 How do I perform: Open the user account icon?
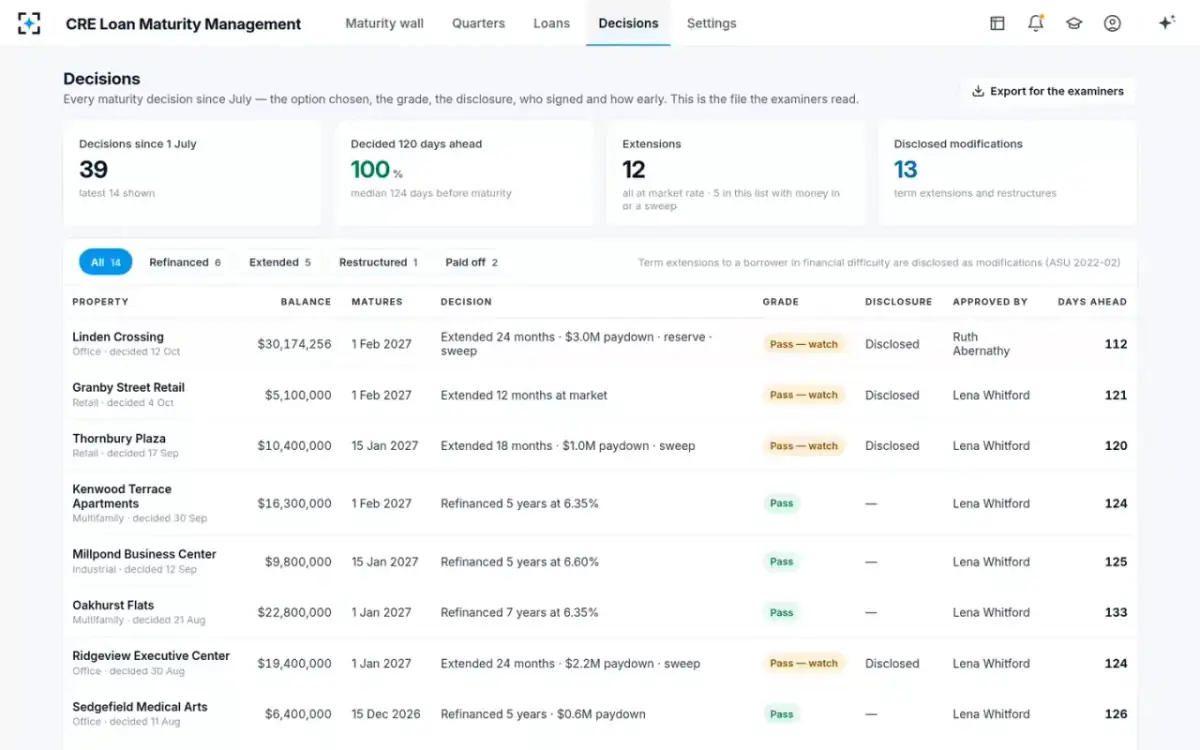(1112, 23)
